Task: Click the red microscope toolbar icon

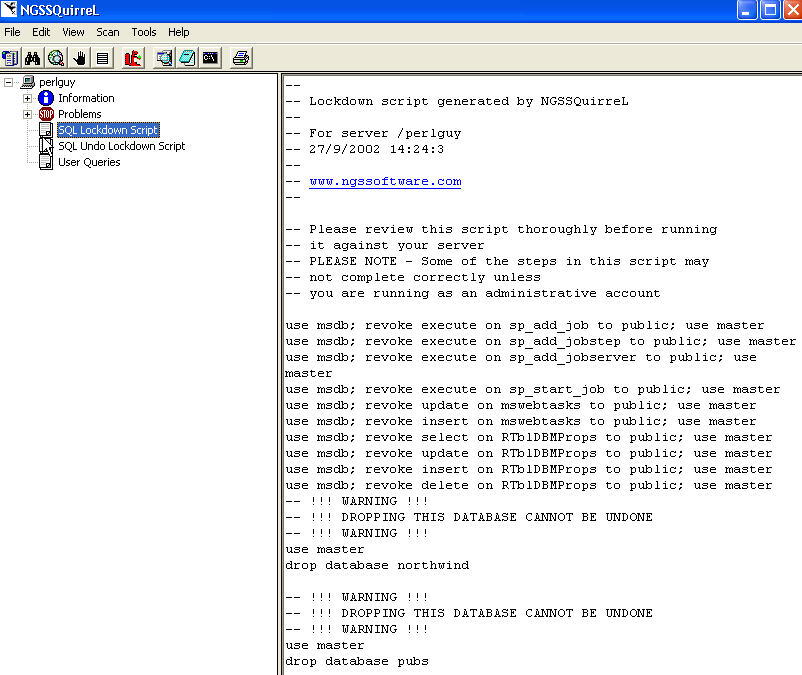Action: [133, 58]
